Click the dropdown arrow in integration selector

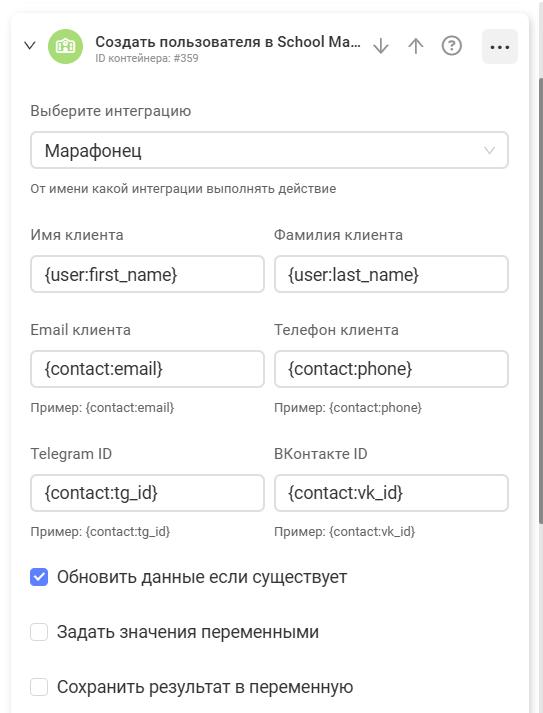tap(489, 150)
